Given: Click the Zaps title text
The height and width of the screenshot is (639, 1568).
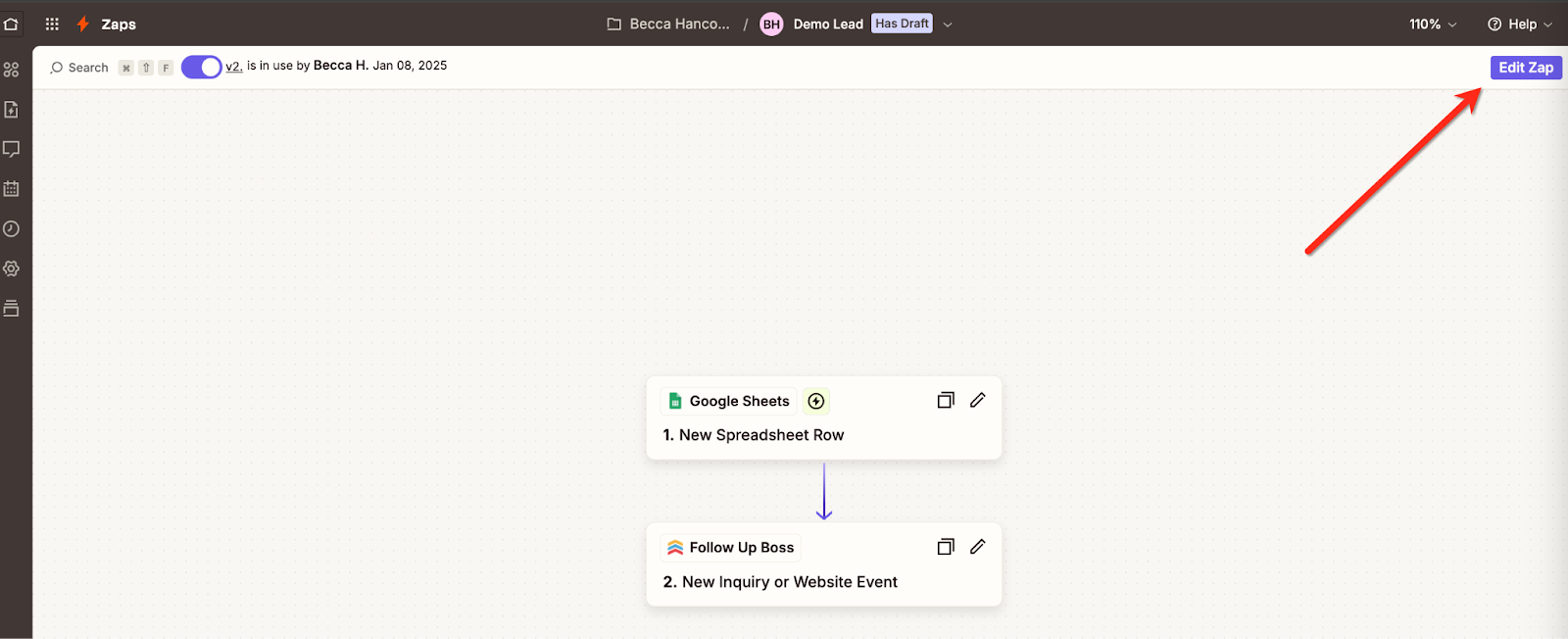Looking at the screenshot, I should (119, 25).
